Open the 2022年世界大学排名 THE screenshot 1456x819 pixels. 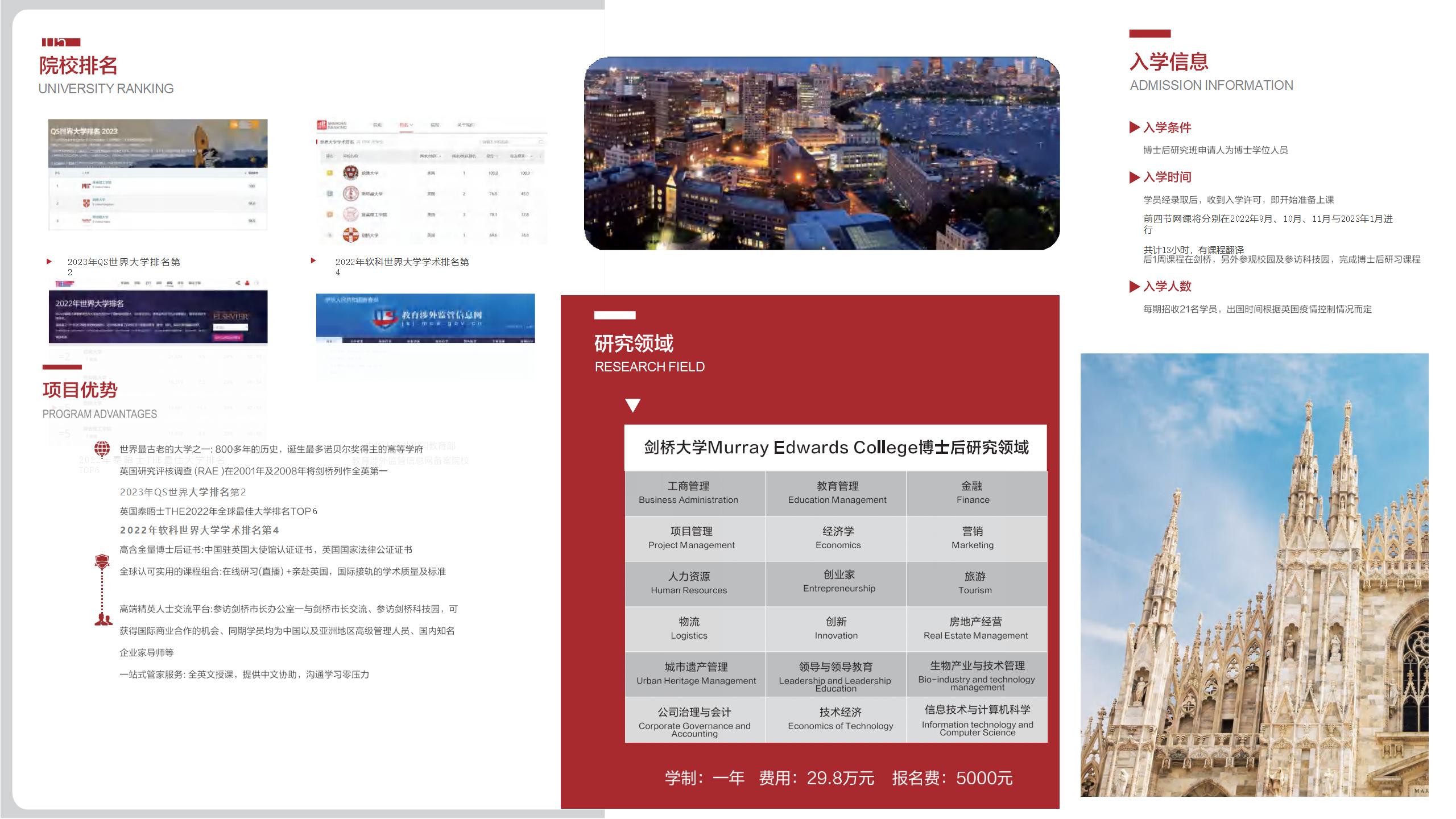point(158,312)
